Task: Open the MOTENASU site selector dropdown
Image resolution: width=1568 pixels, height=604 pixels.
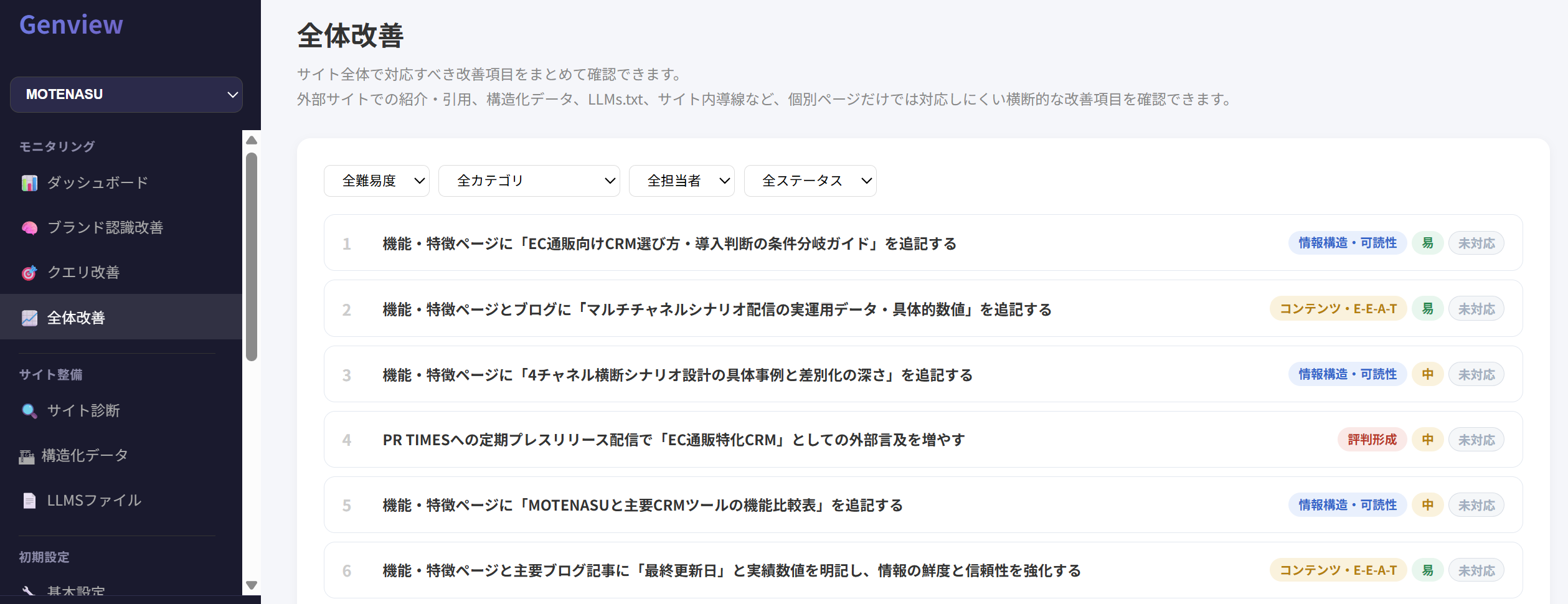Action: tap(126, 95)
